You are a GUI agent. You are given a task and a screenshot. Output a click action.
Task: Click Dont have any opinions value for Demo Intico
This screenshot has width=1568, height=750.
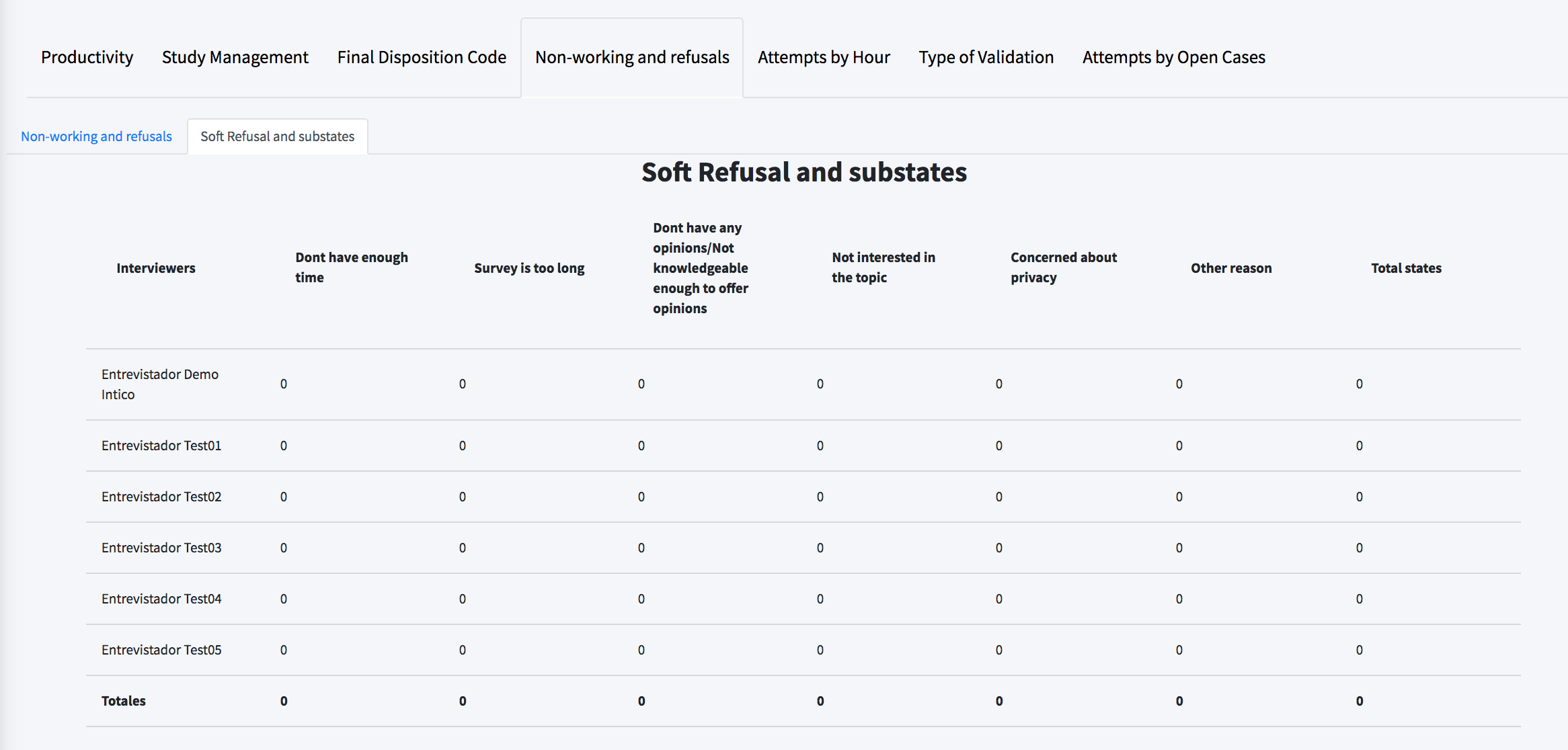[641, 384]
